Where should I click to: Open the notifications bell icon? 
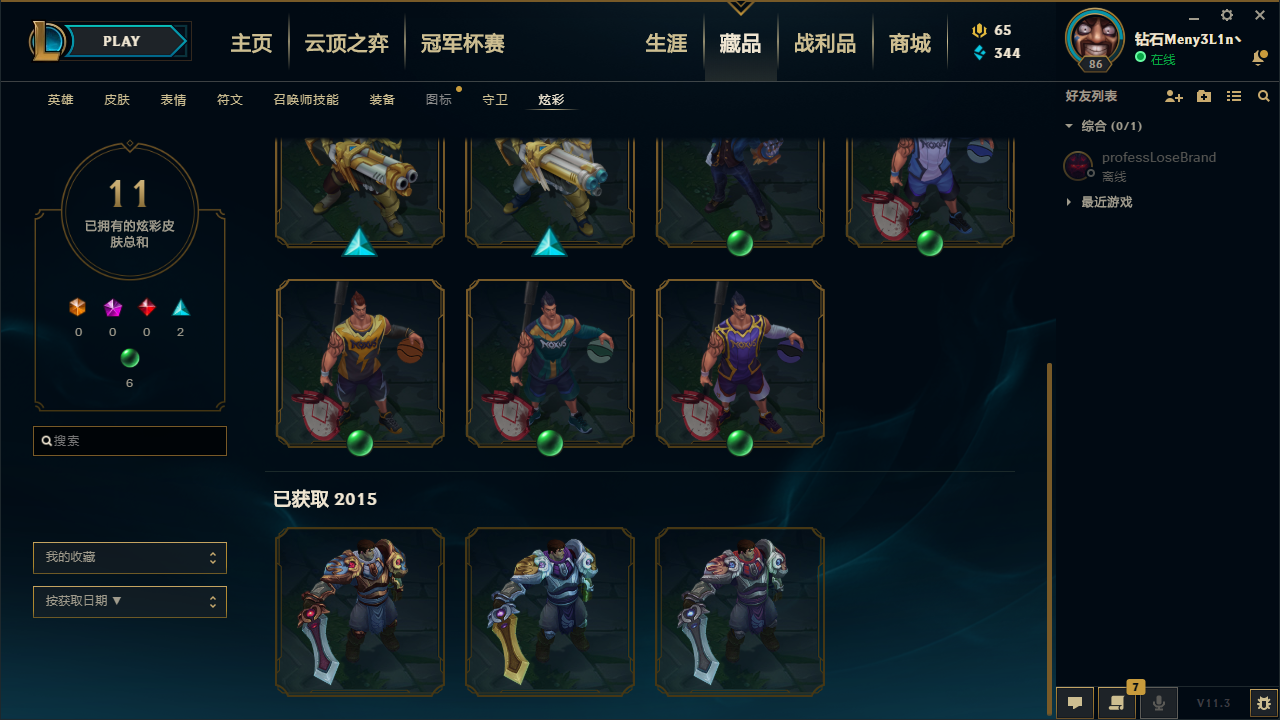tap(1259, 59)
